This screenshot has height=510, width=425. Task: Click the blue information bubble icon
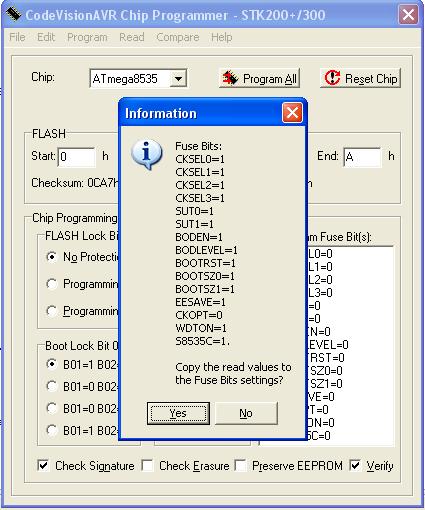[x=147, y=154]
